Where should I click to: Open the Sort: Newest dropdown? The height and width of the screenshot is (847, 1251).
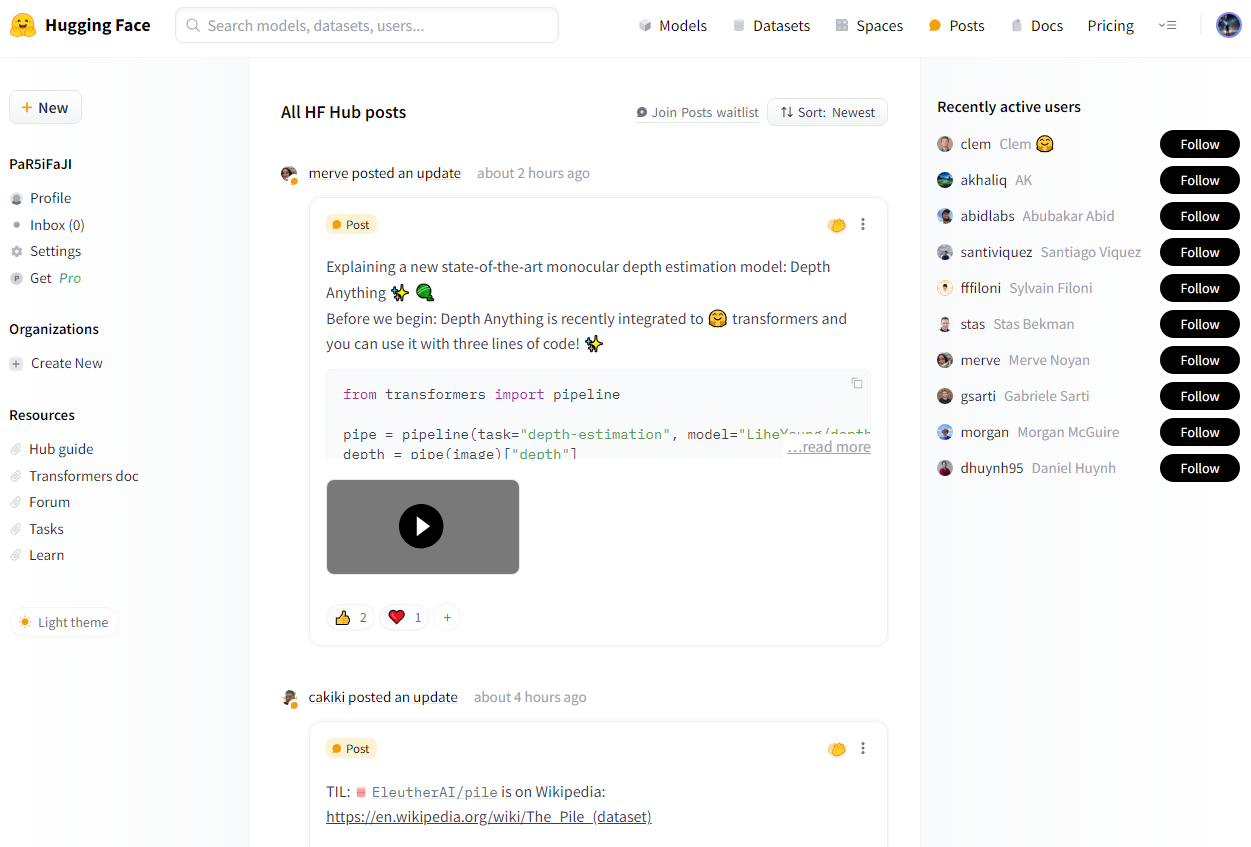[827, 113]
